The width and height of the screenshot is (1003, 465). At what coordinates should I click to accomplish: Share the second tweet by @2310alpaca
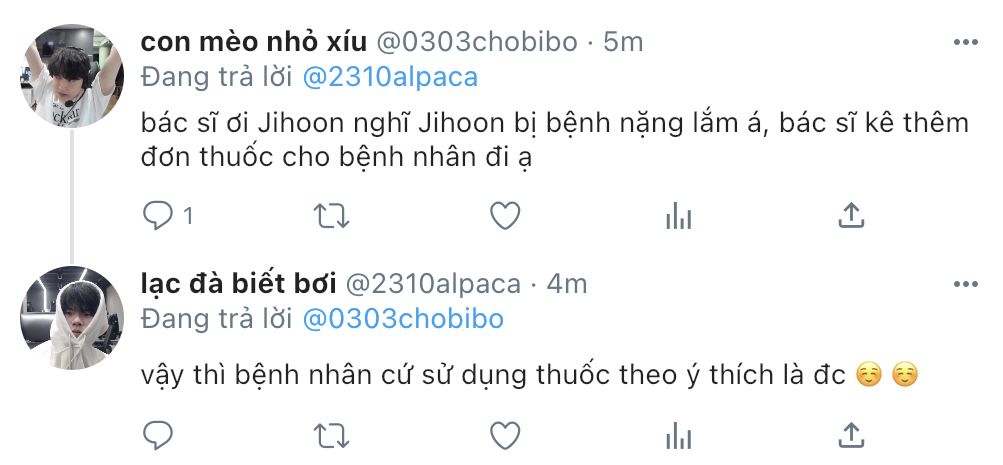[851, 436]
